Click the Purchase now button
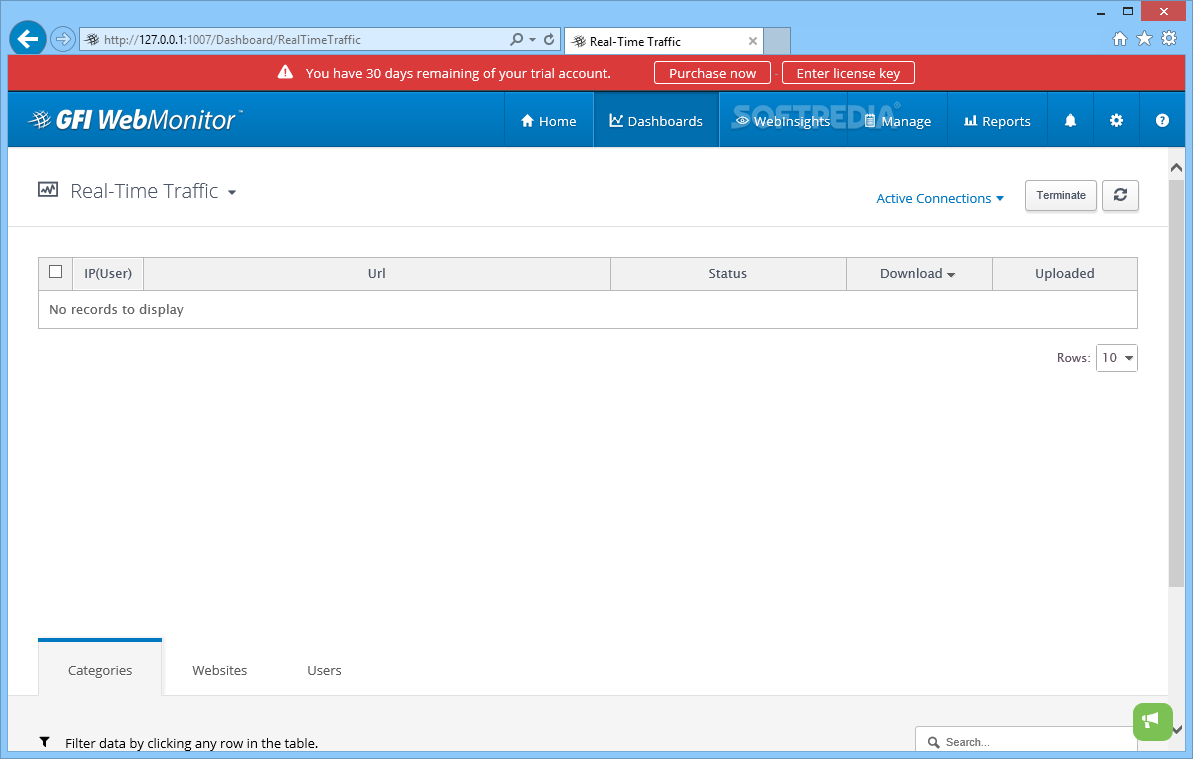 [x=712, y=73]
